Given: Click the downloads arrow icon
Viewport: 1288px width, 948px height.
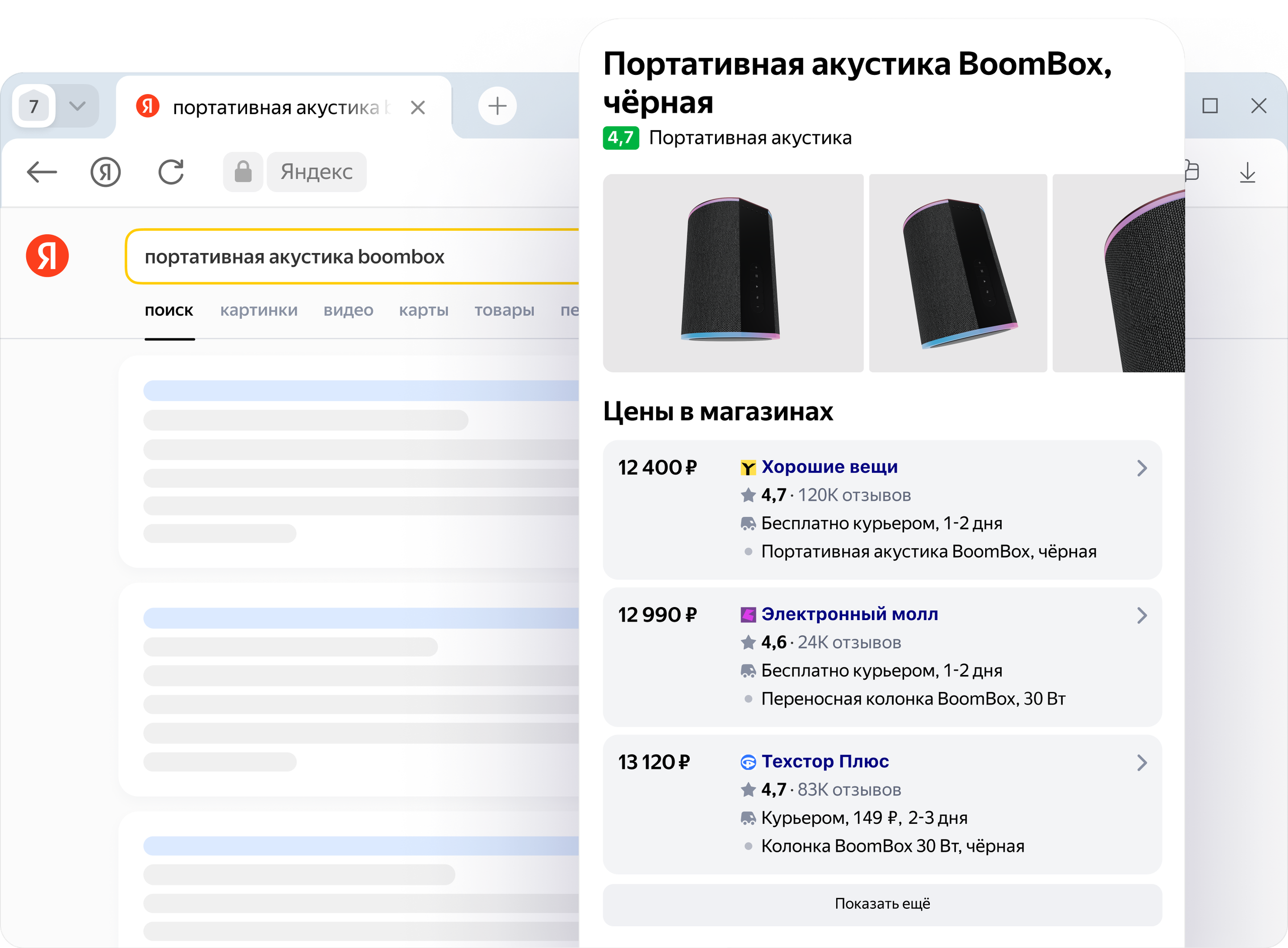Looking at the screenshot, I should tap(1247, 172).
